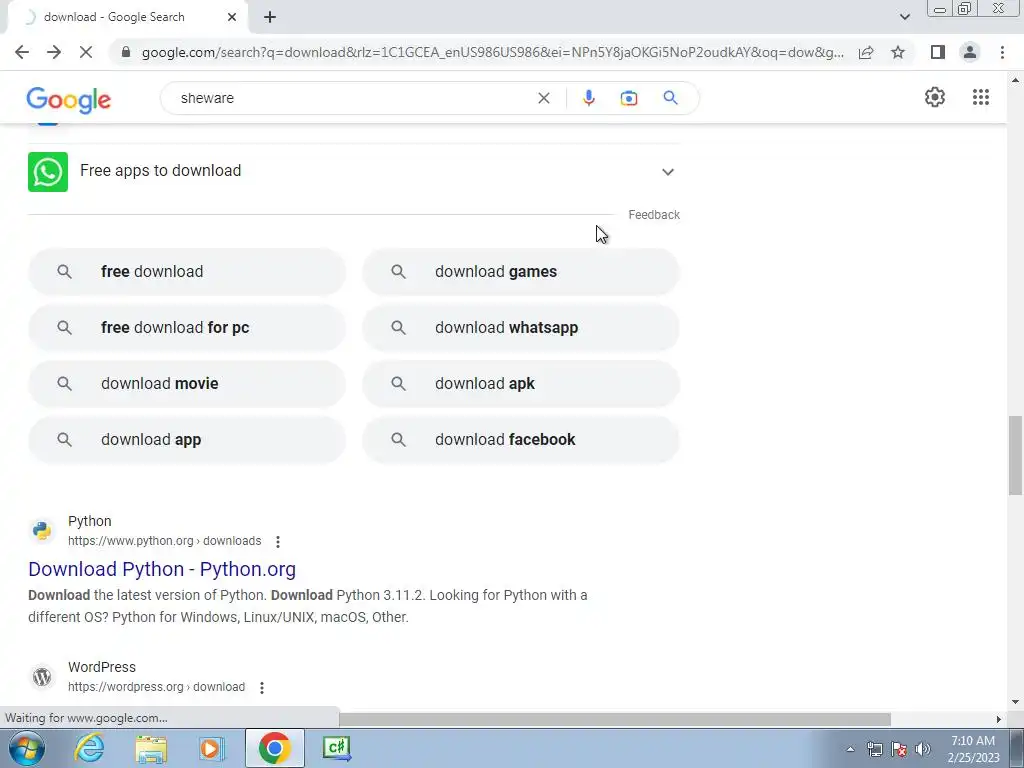Open a new tab
1024x768 pixels.
270,17
